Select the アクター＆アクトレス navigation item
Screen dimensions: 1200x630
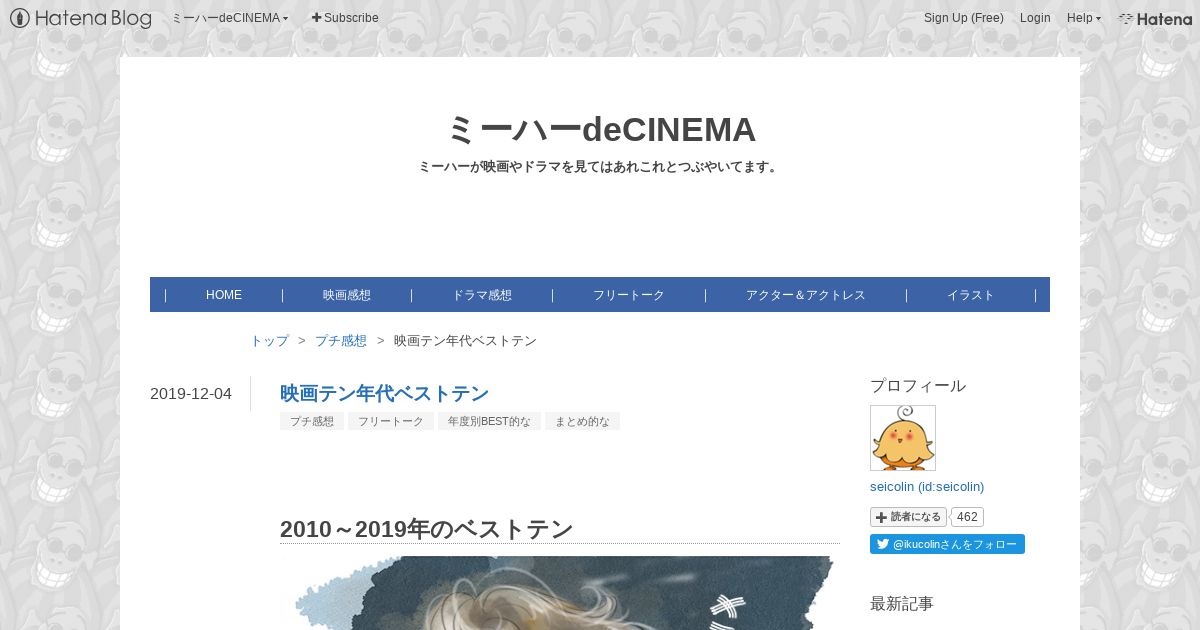point(806,295)
